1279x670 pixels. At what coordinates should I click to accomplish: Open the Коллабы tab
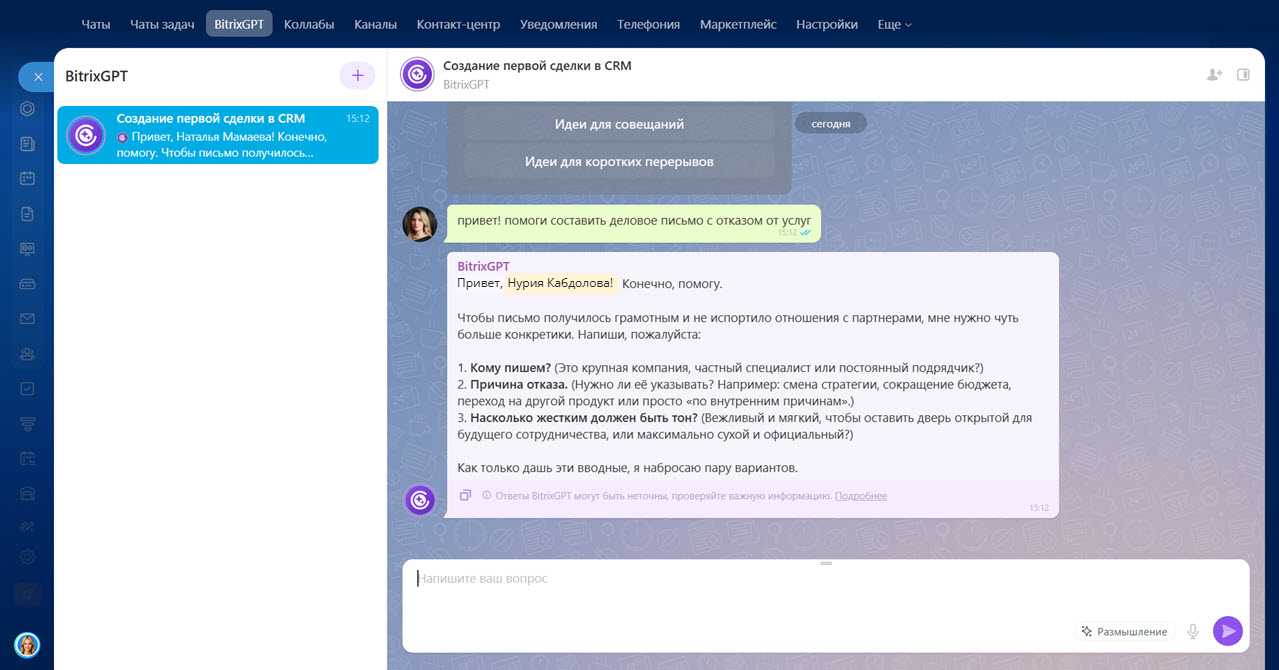click(309, 24)
